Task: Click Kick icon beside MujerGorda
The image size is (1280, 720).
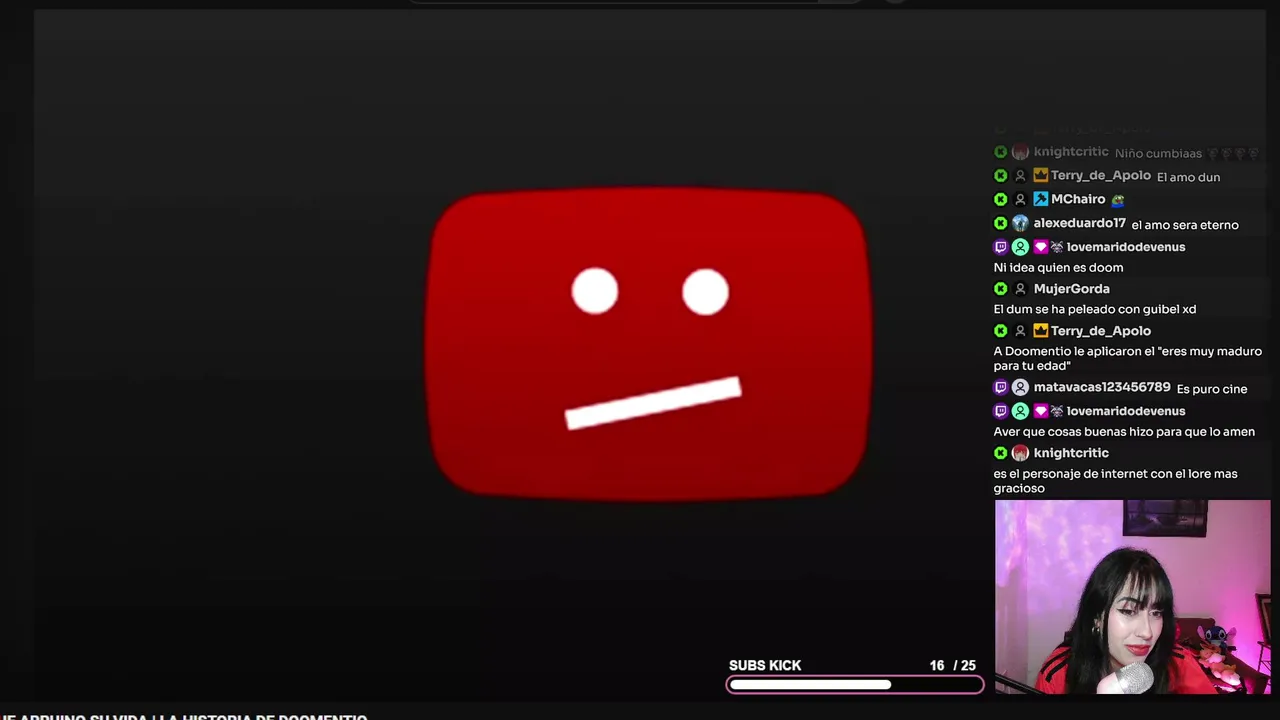Action: click(x=1000, y=289)
